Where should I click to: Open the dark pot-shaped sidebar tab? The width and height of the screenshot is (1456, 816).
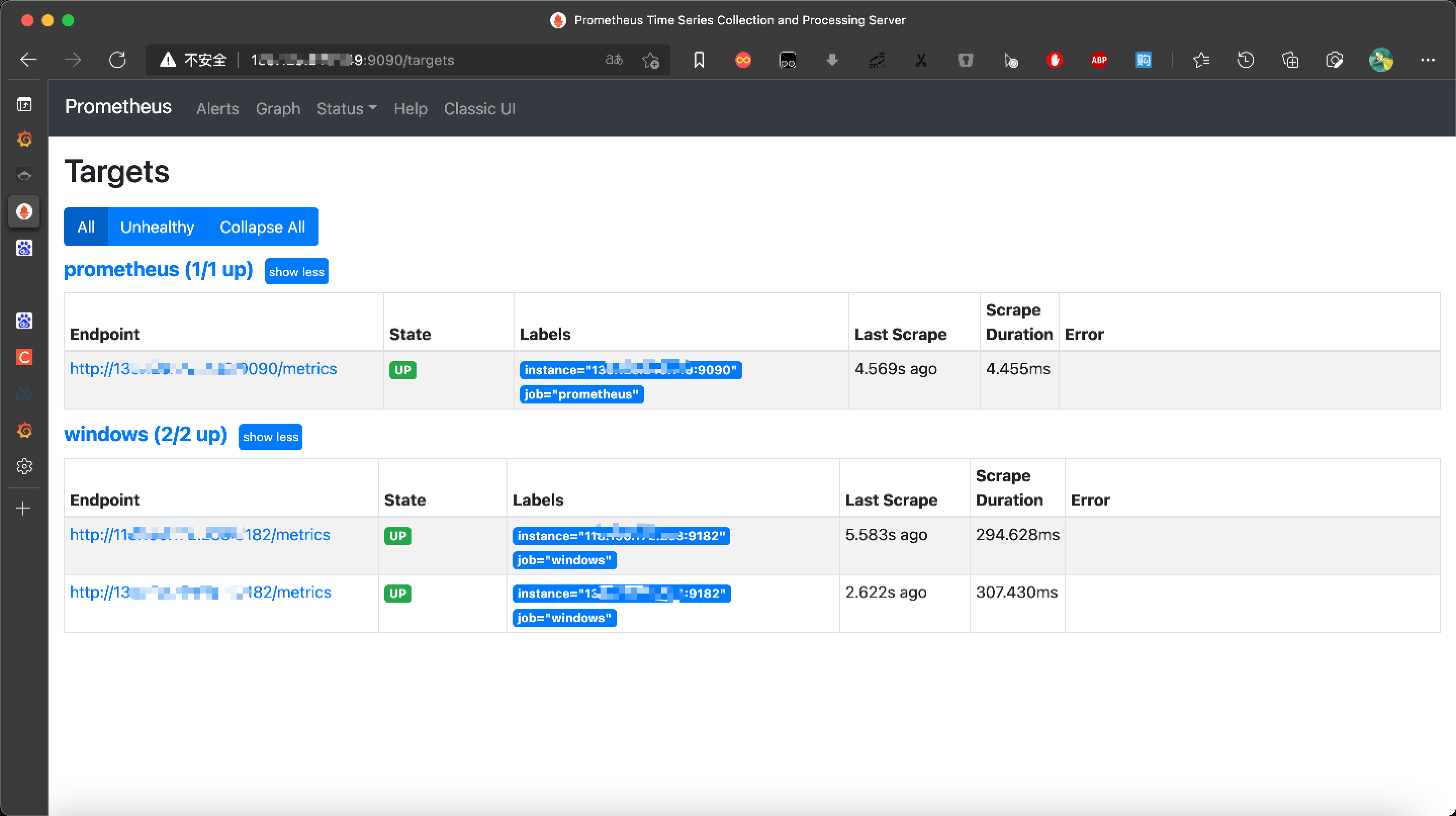pos(24,175)
